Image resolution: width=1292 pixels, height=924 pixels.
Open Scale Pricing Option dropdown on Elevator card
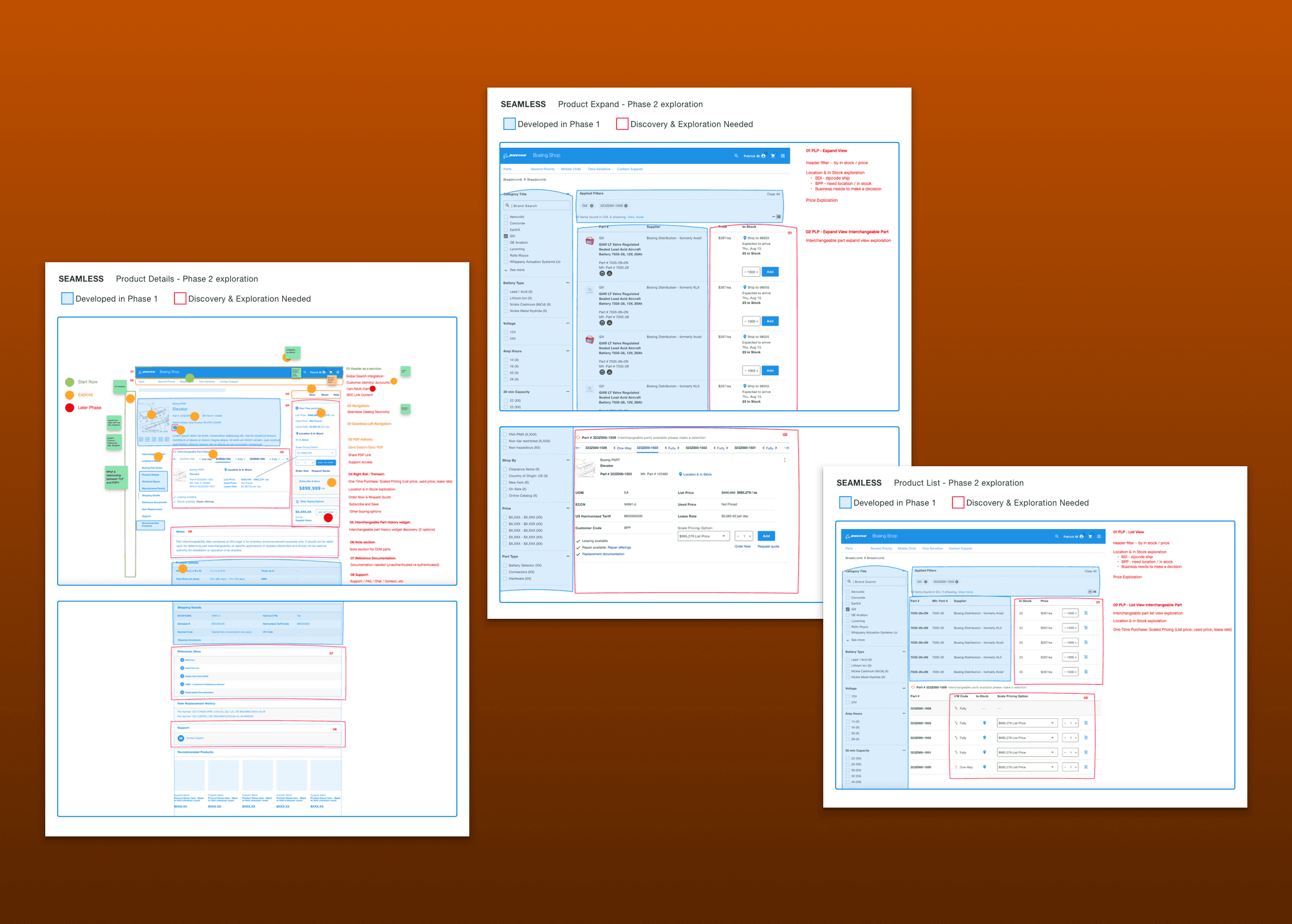[703, 536]
